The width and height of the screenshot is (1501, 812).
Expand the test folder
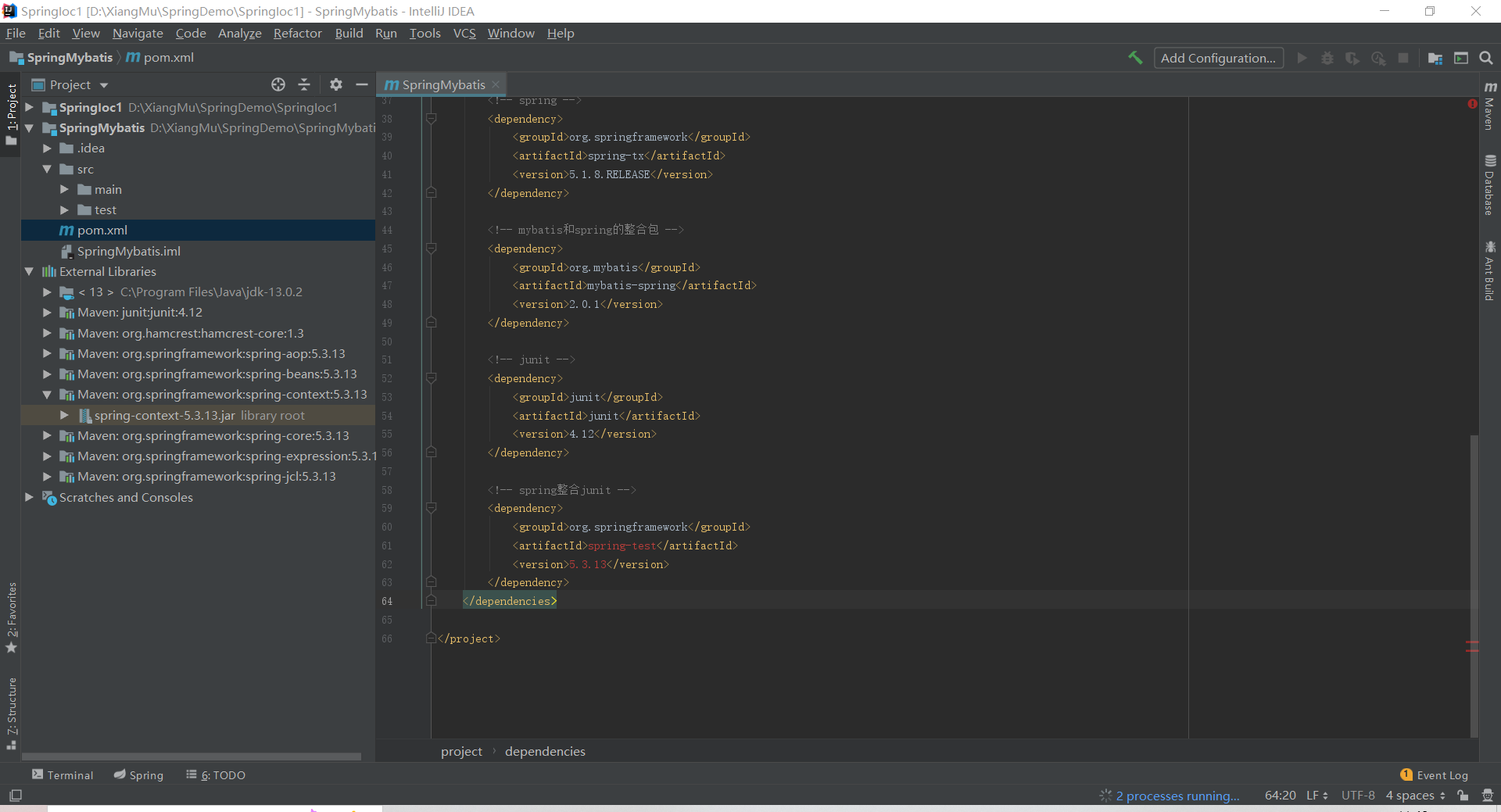click(x=64, y=210)
